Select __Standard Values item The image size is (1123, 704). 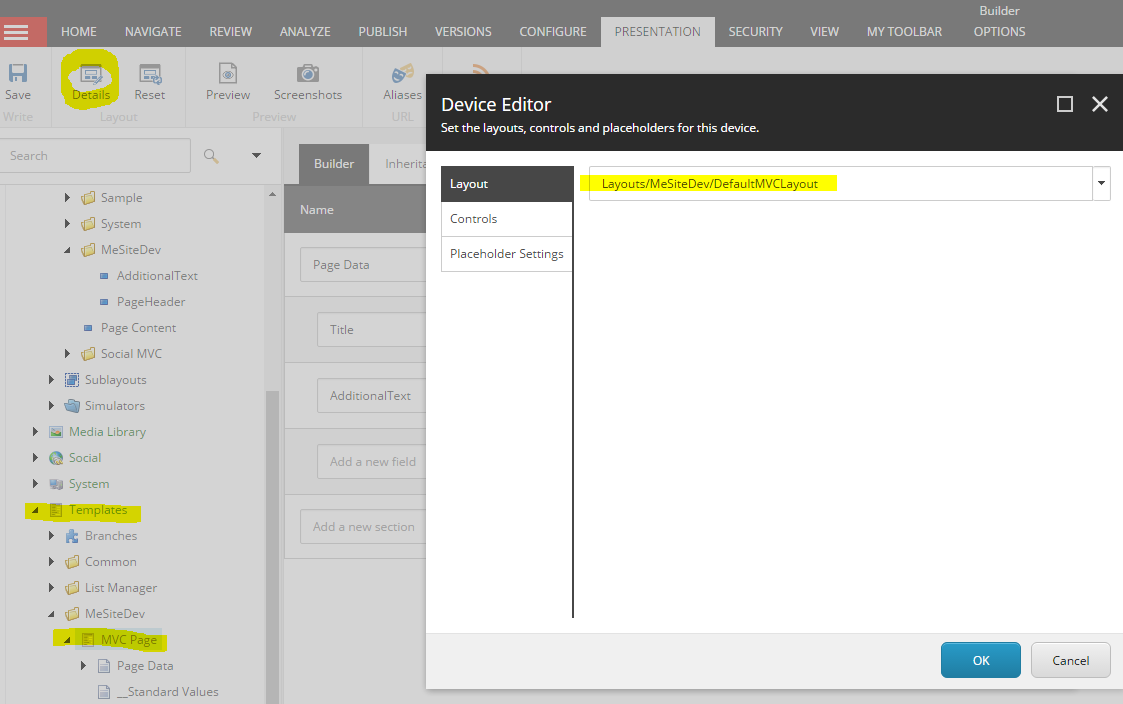coord(167,692)
